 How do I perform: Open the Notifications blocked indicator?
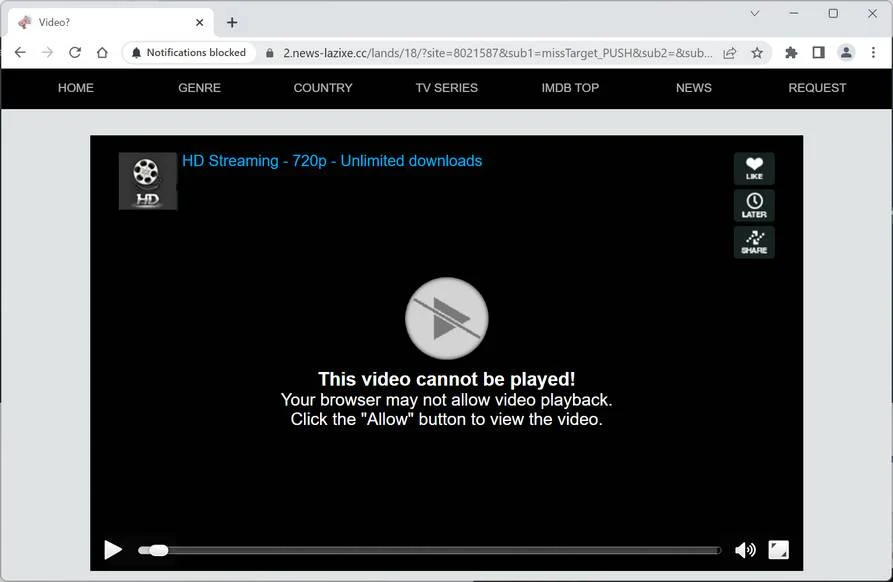click(x=189, y=52)
